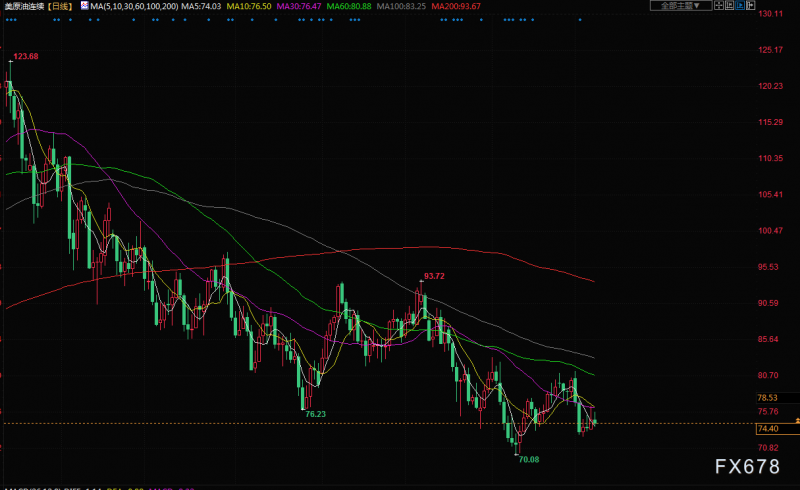Click the rightmost isolated blue news dot
The image size is (800, 490).
[x=580, y=20]
